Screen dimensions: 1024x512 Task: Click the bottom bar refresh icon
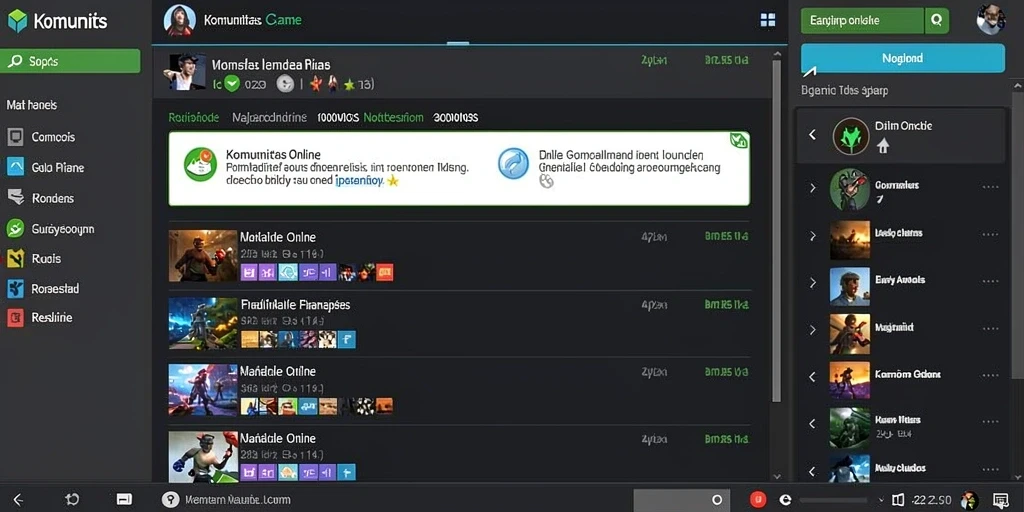tap(72, 500)
